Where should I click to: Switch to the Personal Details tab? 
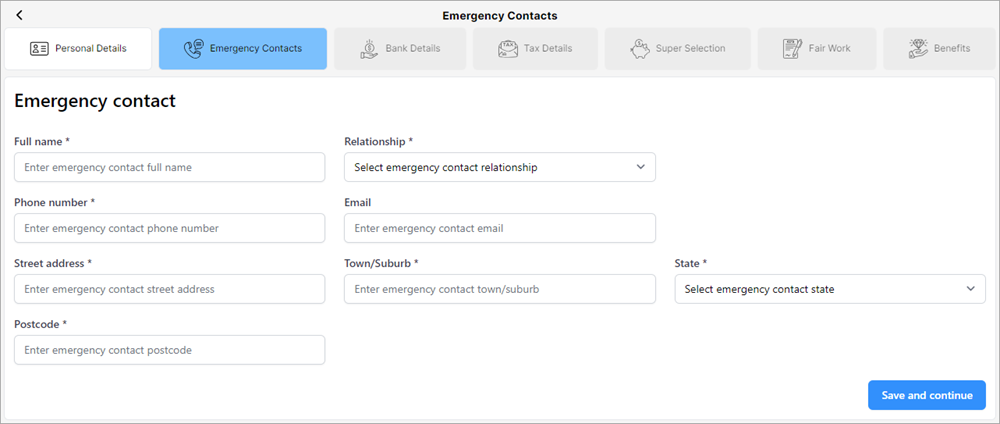(78, 48)
